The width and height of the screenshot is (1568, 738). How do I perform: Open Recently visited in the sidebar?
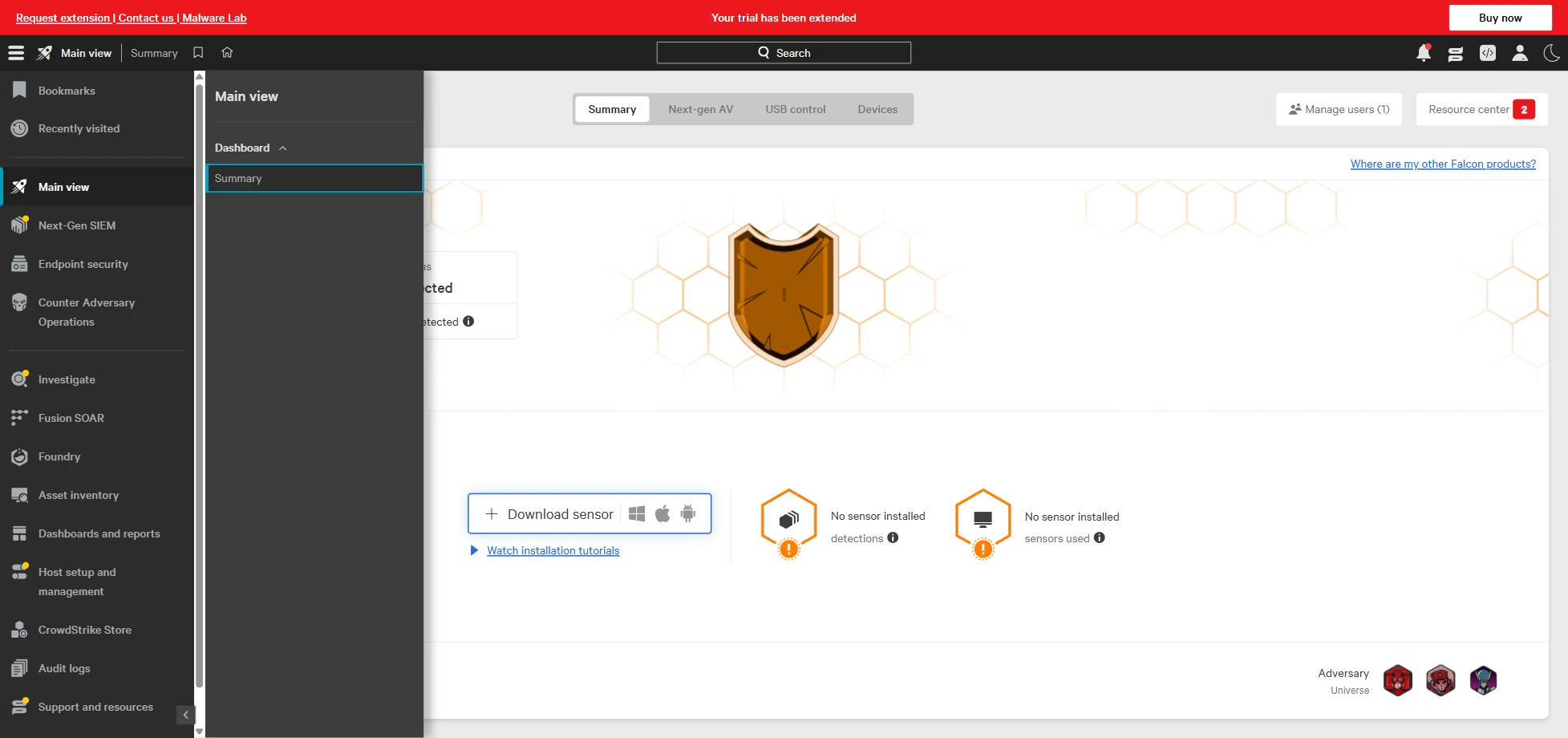(97, 128)
